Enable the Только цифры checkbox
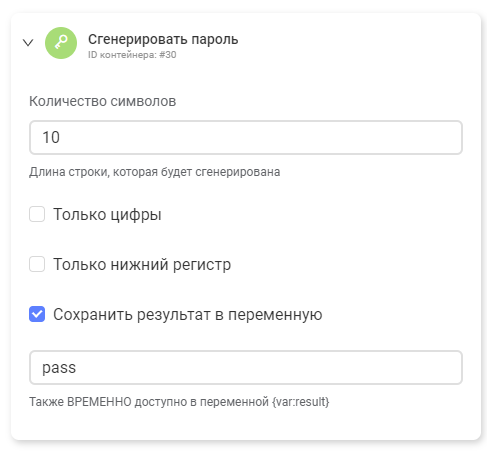This screenshot has width=487, height=452. point(37,214)
